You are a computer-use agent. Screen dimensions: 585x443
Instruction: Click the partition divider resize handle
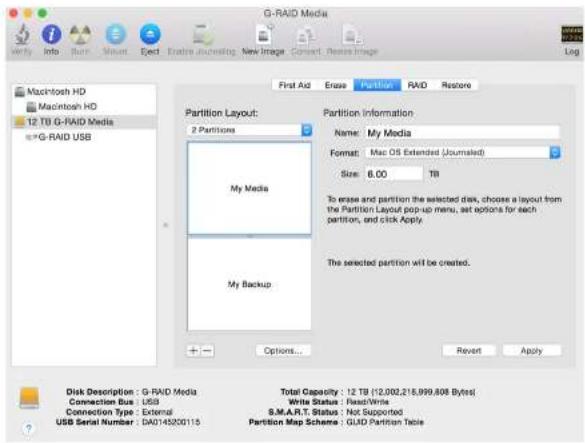click(x=249, y=237)
